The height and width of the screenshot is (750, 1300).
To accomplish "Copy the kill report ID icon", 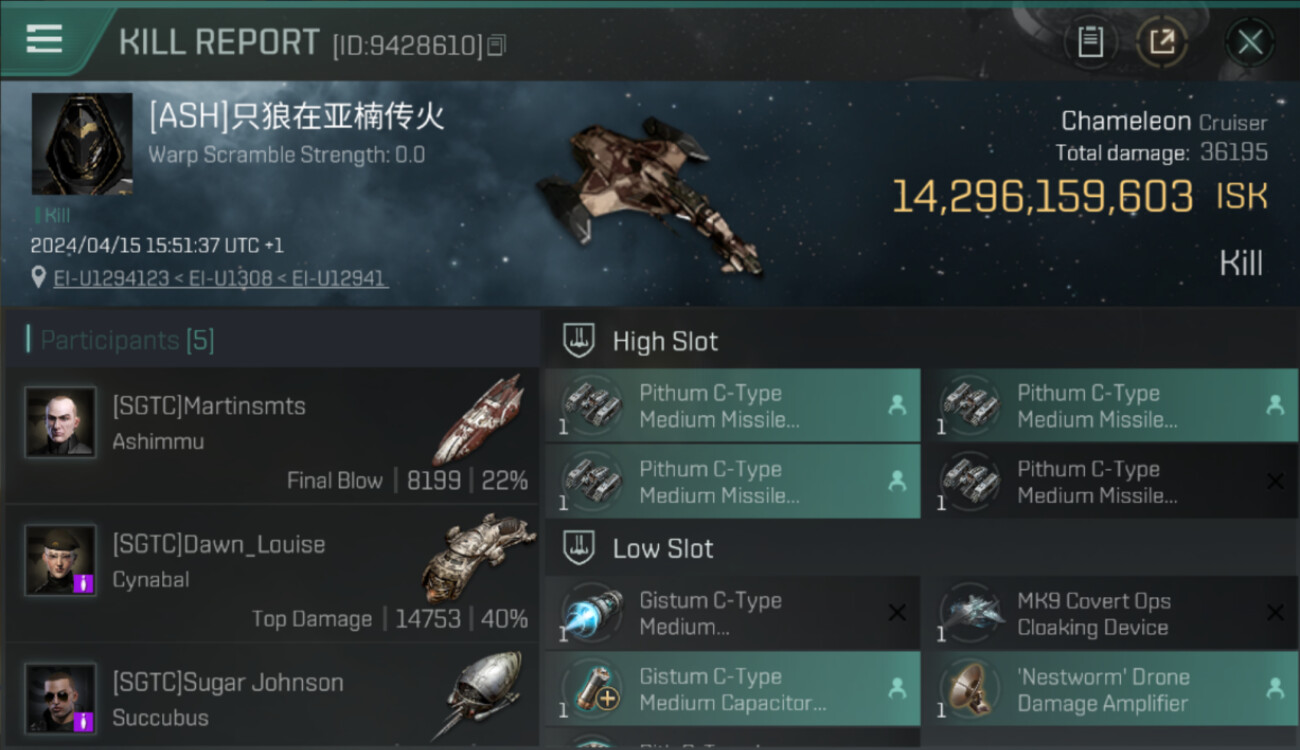I will point(497,45).
